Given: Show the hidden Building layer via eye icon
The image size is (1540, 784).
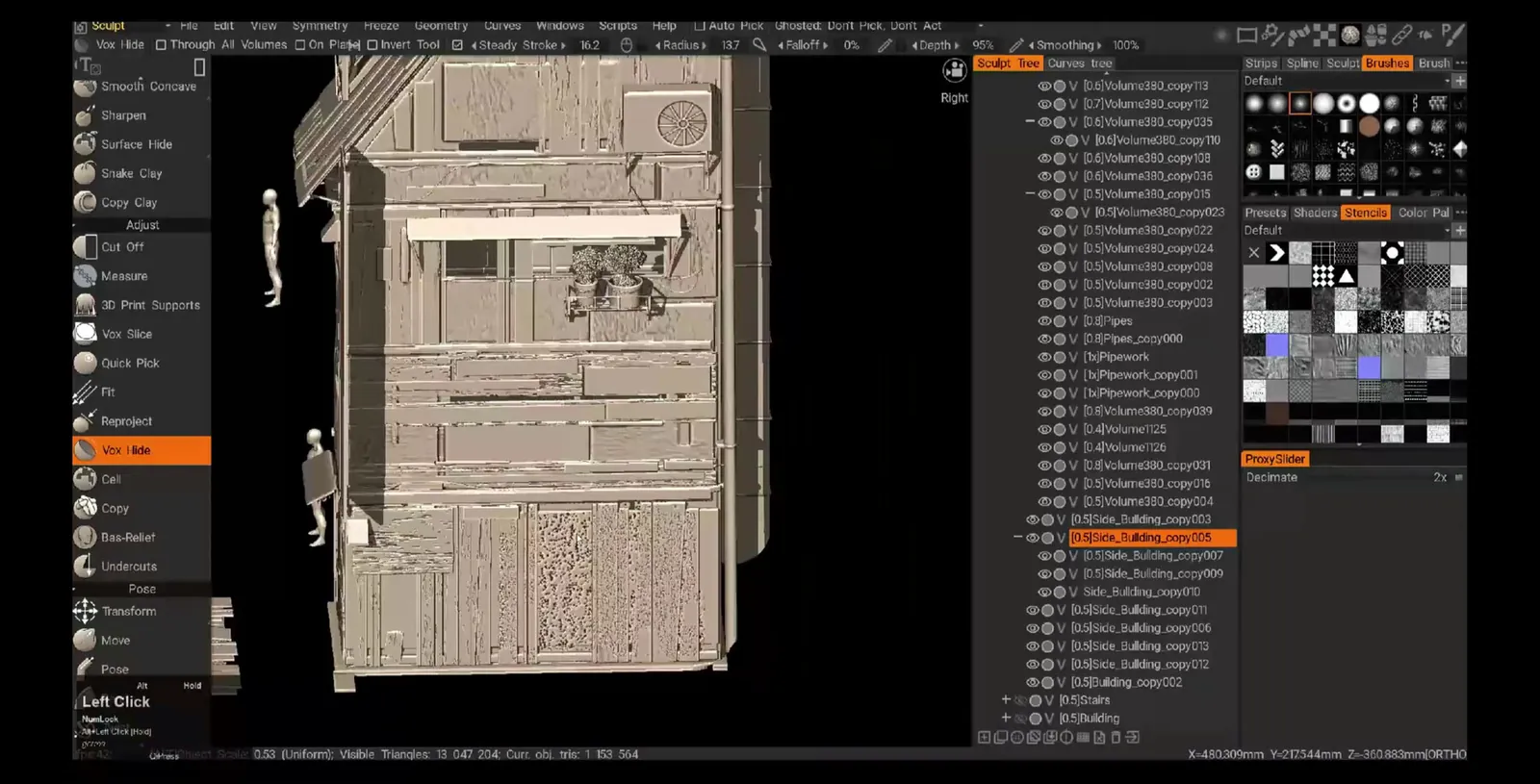Looking at the screenshot, I should tap(1020, 719).
